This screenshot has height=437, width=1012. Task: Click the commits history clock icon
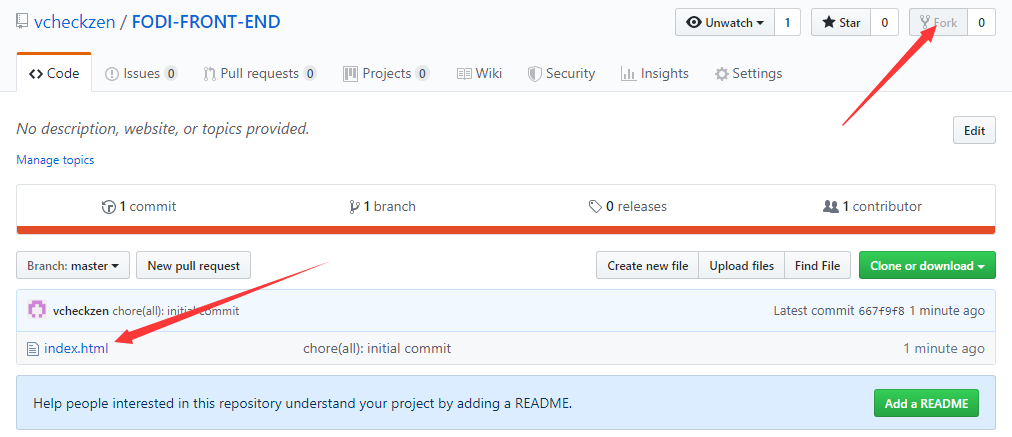[x=108, y=207]
